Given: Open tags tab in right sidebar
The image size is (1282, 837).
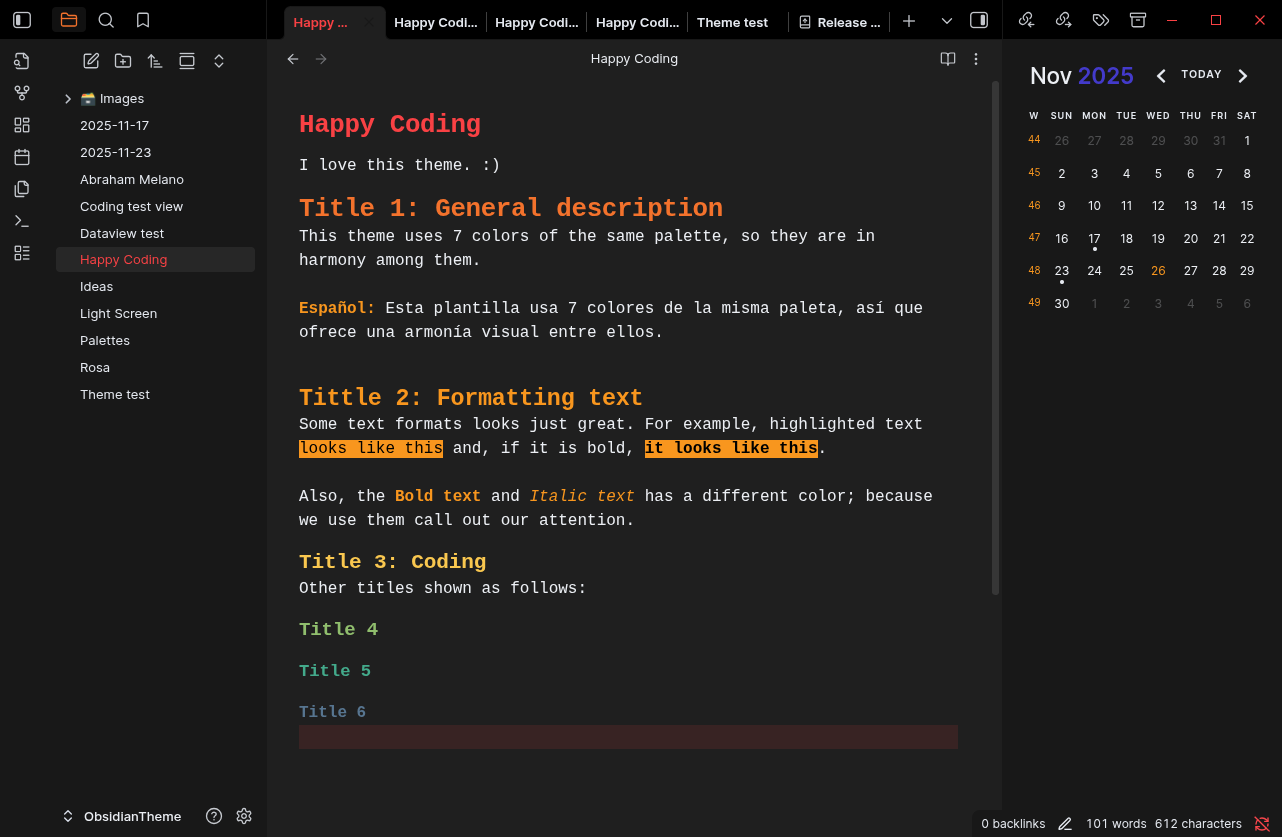Looking at the screenshot, I should 1100,20.
